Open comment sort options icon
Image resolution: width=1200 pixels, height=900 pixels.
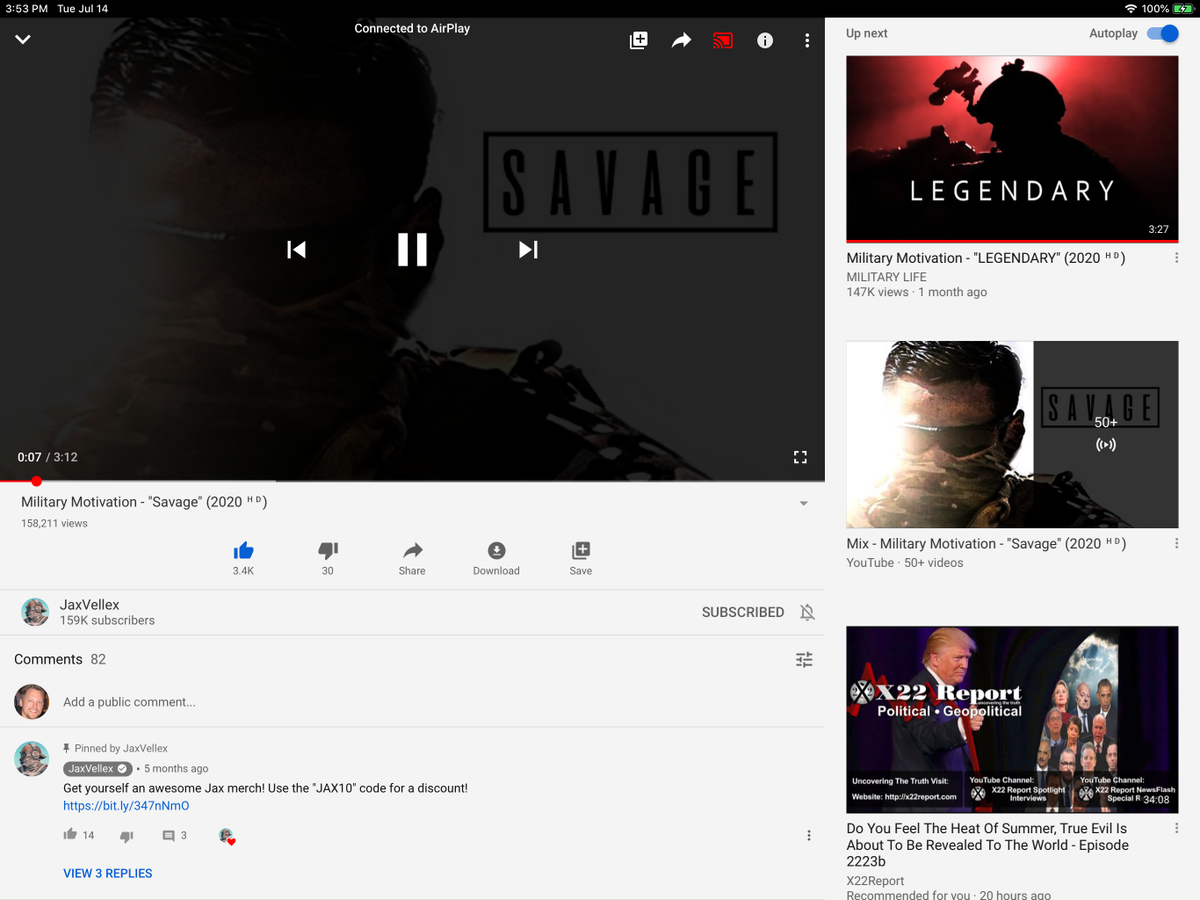(804, 659)
